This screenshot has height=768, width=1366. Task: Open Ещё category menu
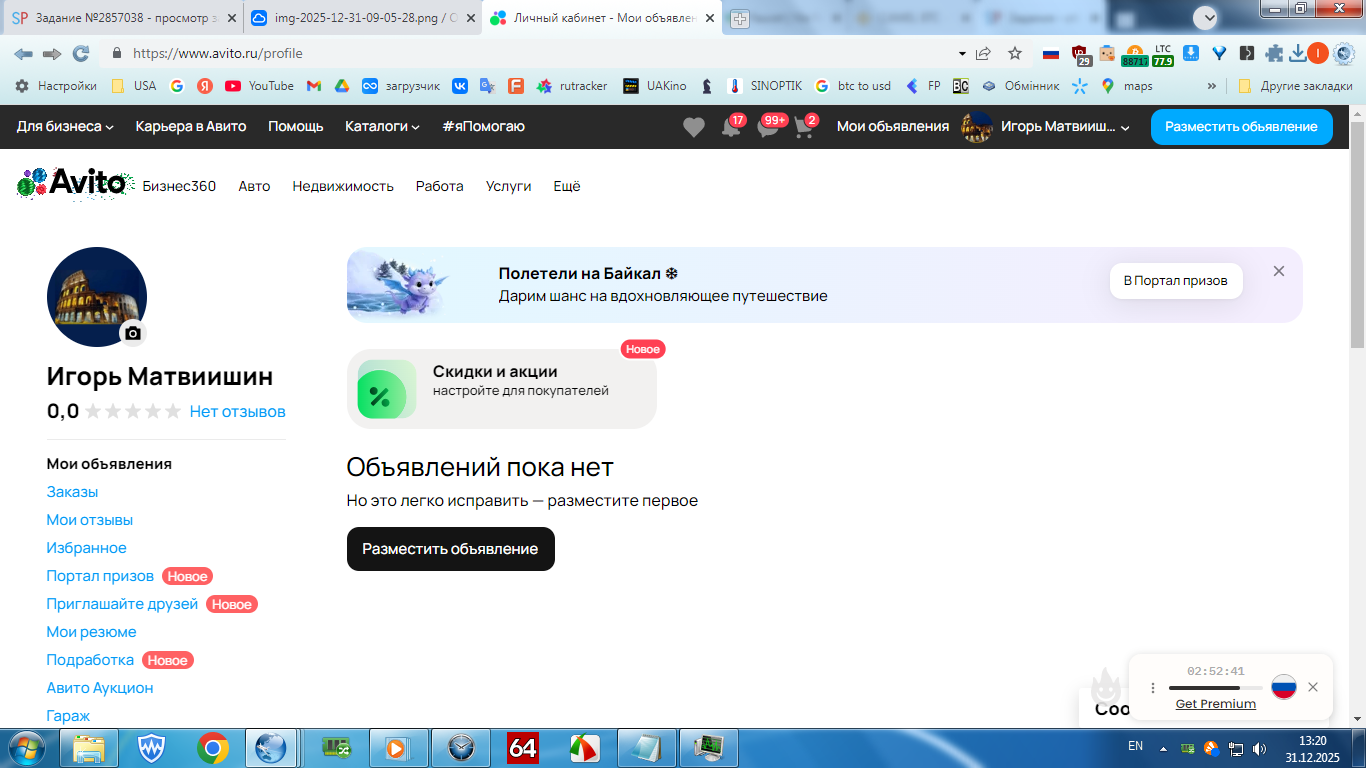click(567, 186)
